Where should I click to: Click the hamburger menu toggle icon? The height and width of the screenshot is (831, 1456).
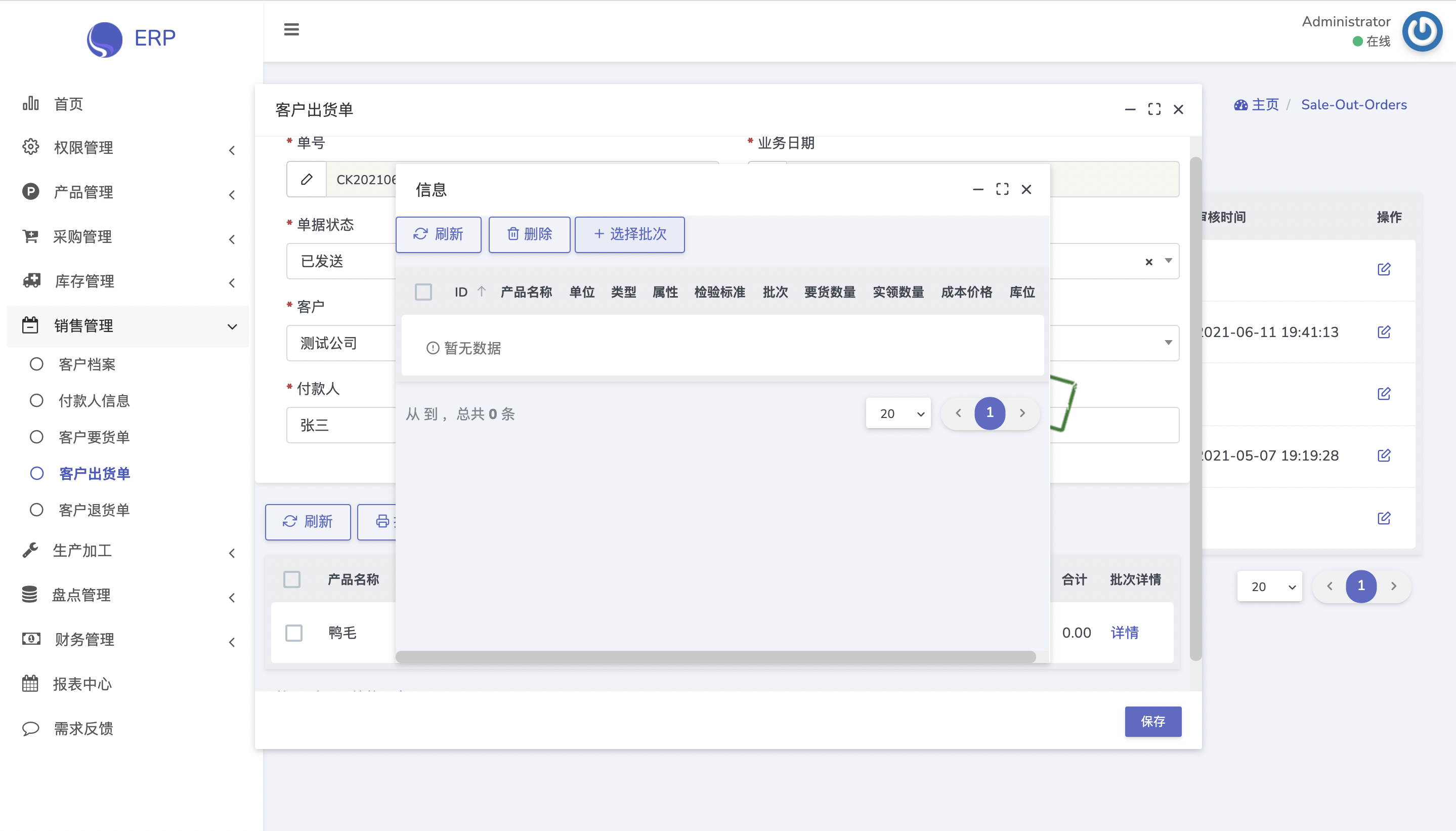[291, 29]
